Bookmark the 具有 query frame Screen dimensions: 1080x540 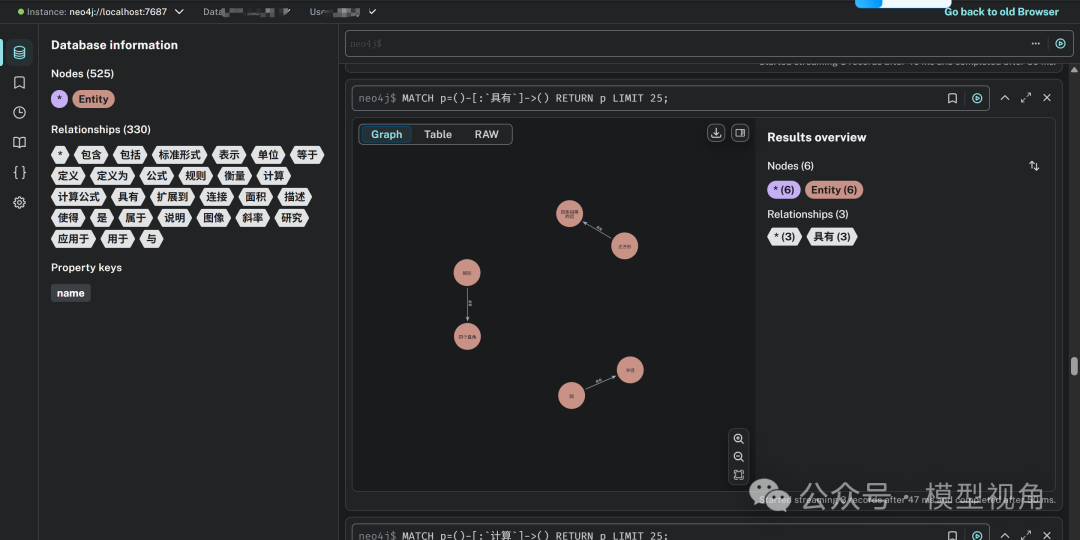(x=953, y=98)
